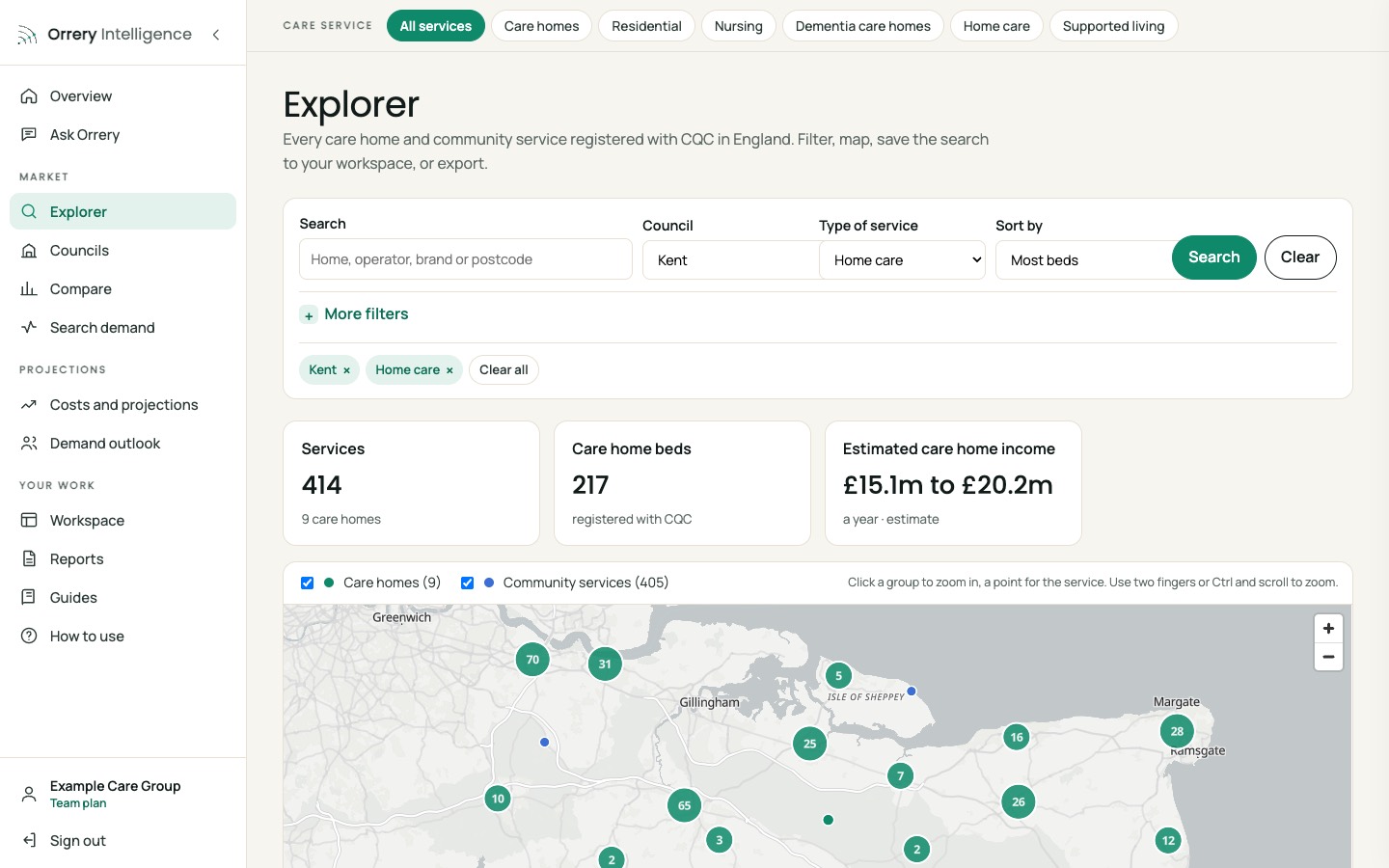
Task: Open the Council selector showing Kent
Action: (x=730, y=260)
